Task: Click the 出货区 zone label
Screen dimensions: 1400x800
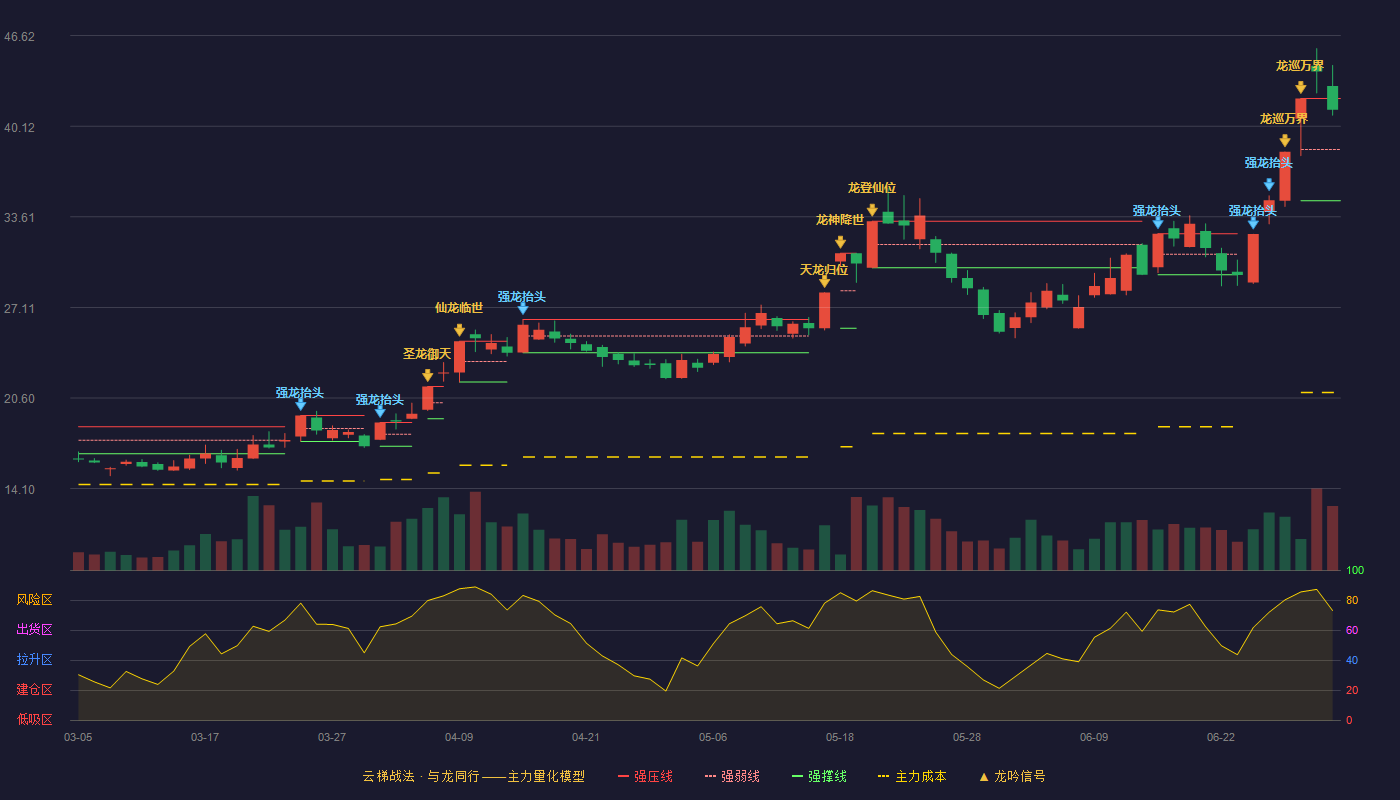Action: (x=34, y=630)
